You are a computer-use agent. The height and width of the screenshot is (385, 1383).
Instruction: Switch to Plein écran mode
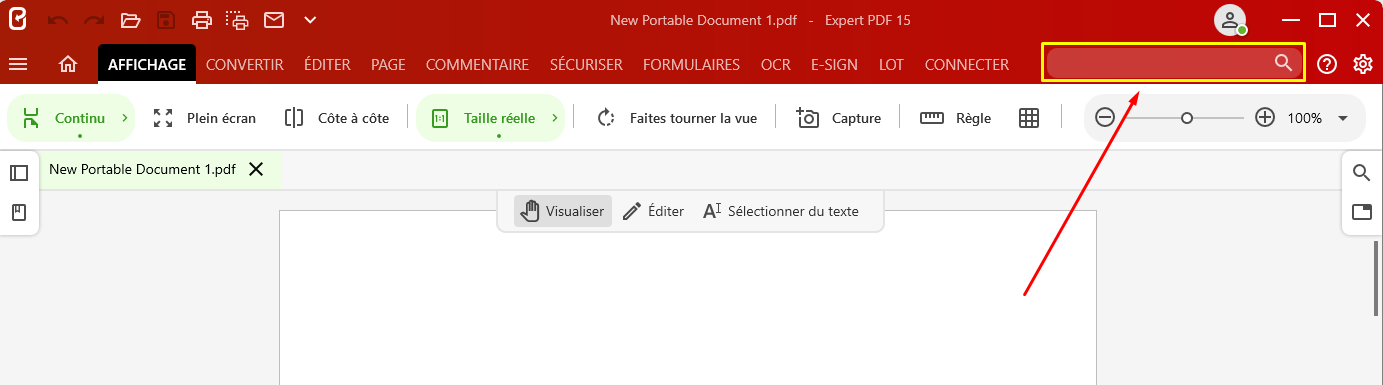coord(205,118)
